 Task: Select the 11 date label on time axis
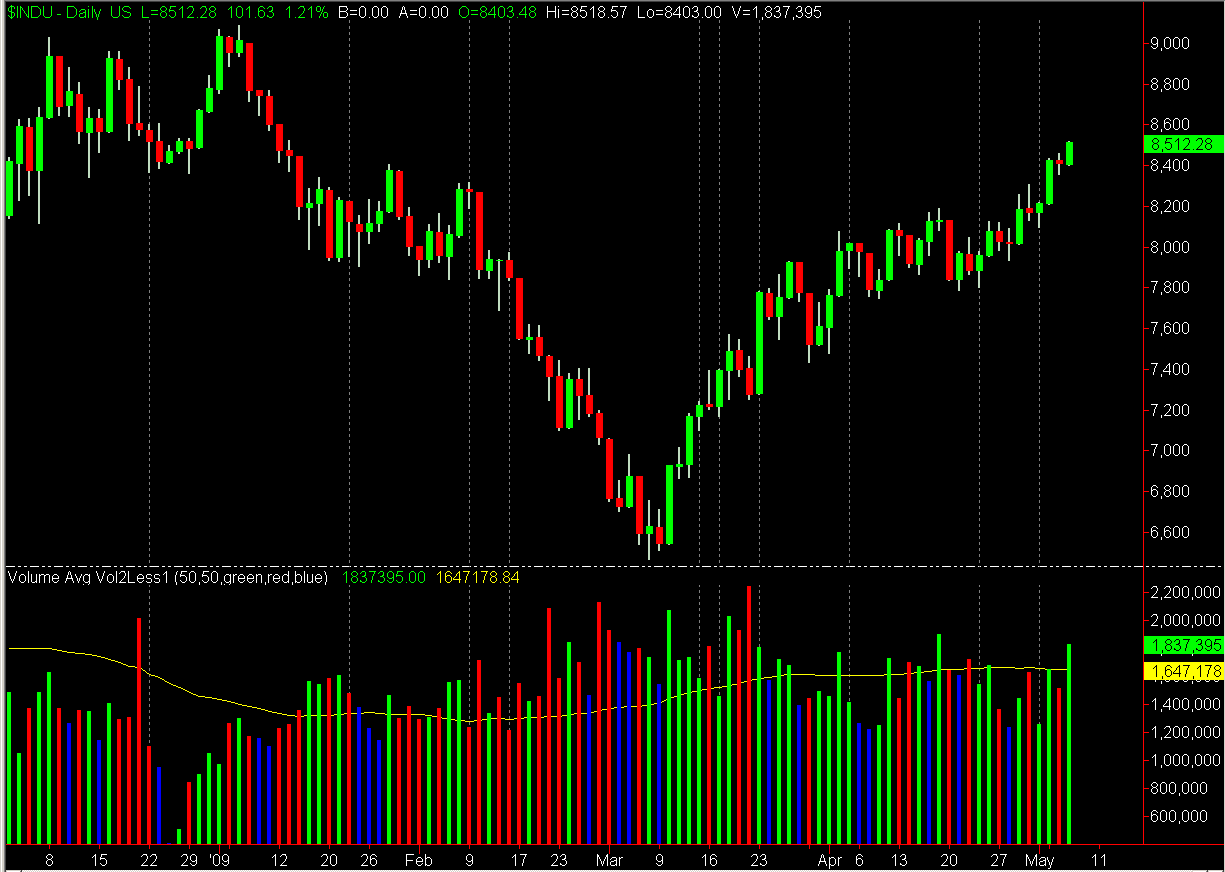coord(1100,859)
